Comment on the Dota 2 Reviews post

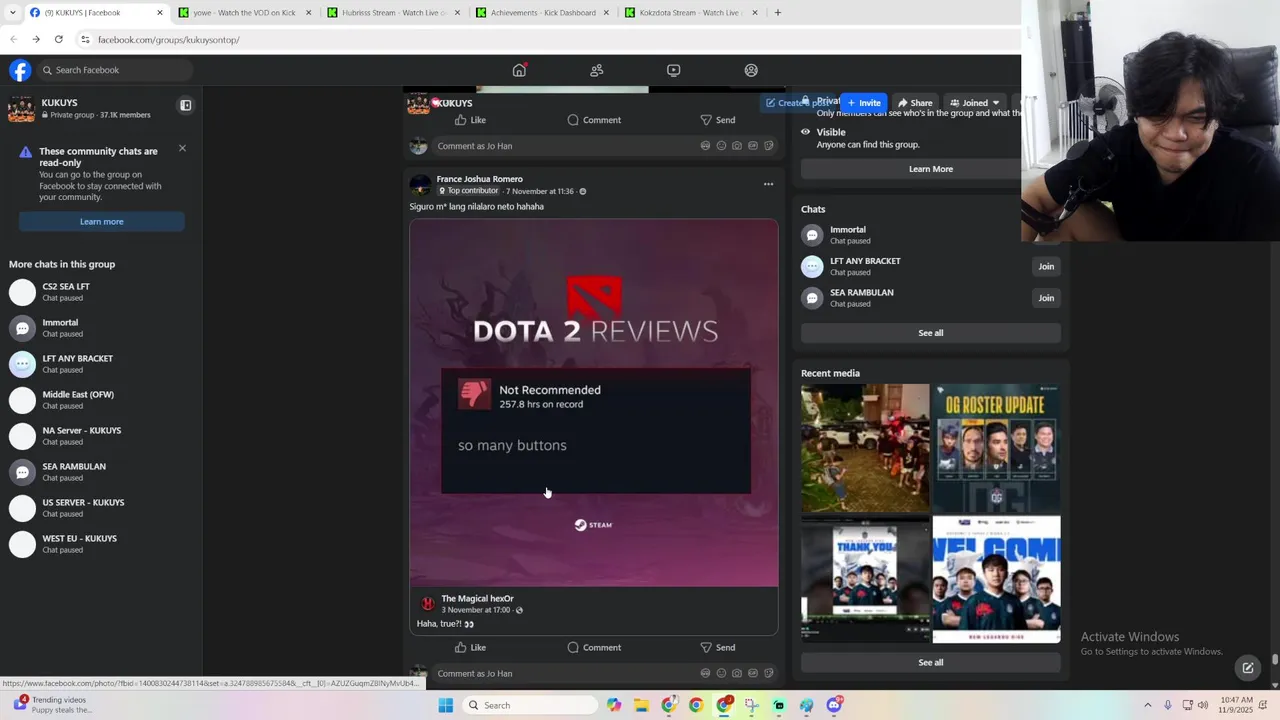[x=594, y=647]
